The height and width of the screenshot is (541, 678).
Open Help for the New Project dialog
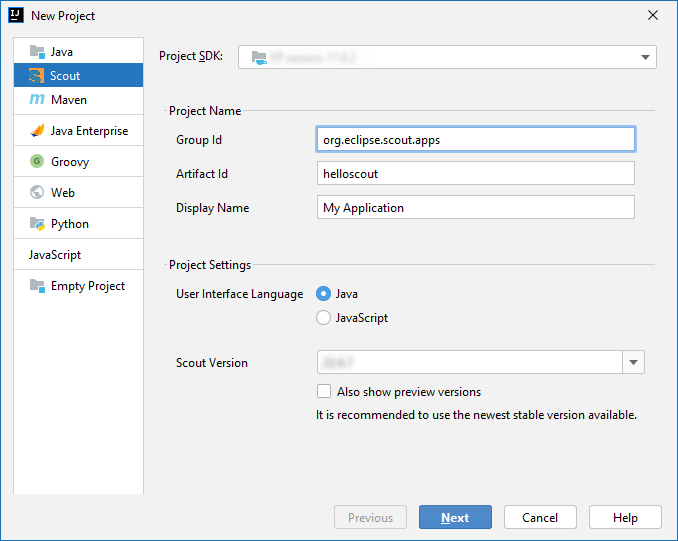tap(625, 517)
